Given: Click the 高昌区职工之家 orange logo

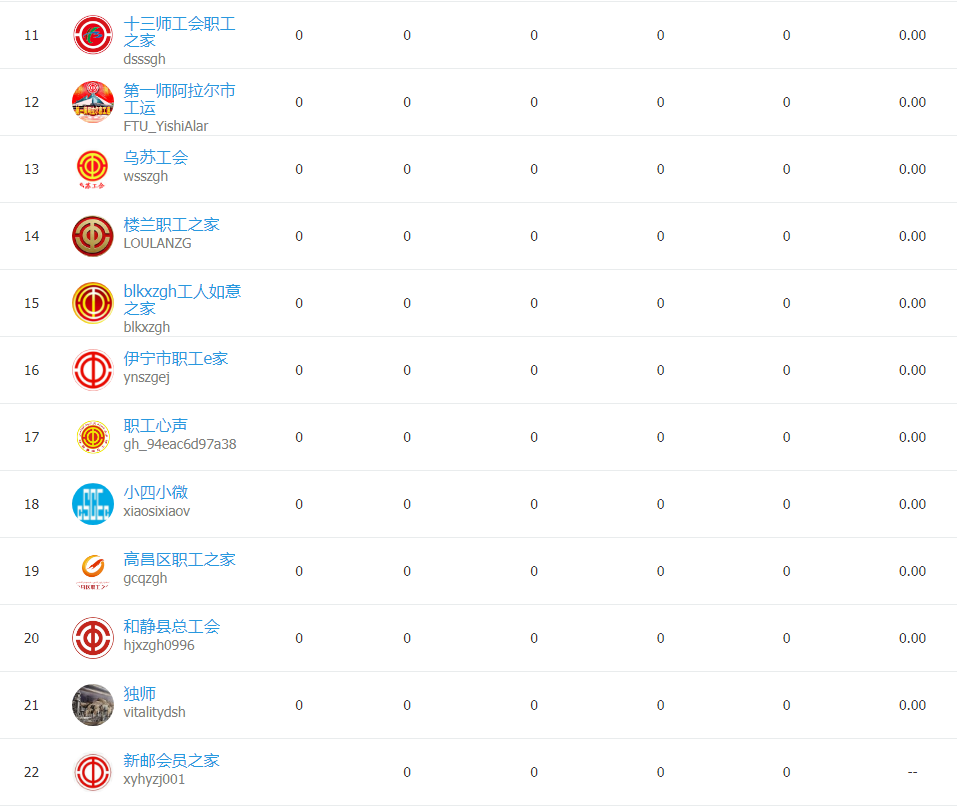Looking at the screenshot, I should [93, 571].
